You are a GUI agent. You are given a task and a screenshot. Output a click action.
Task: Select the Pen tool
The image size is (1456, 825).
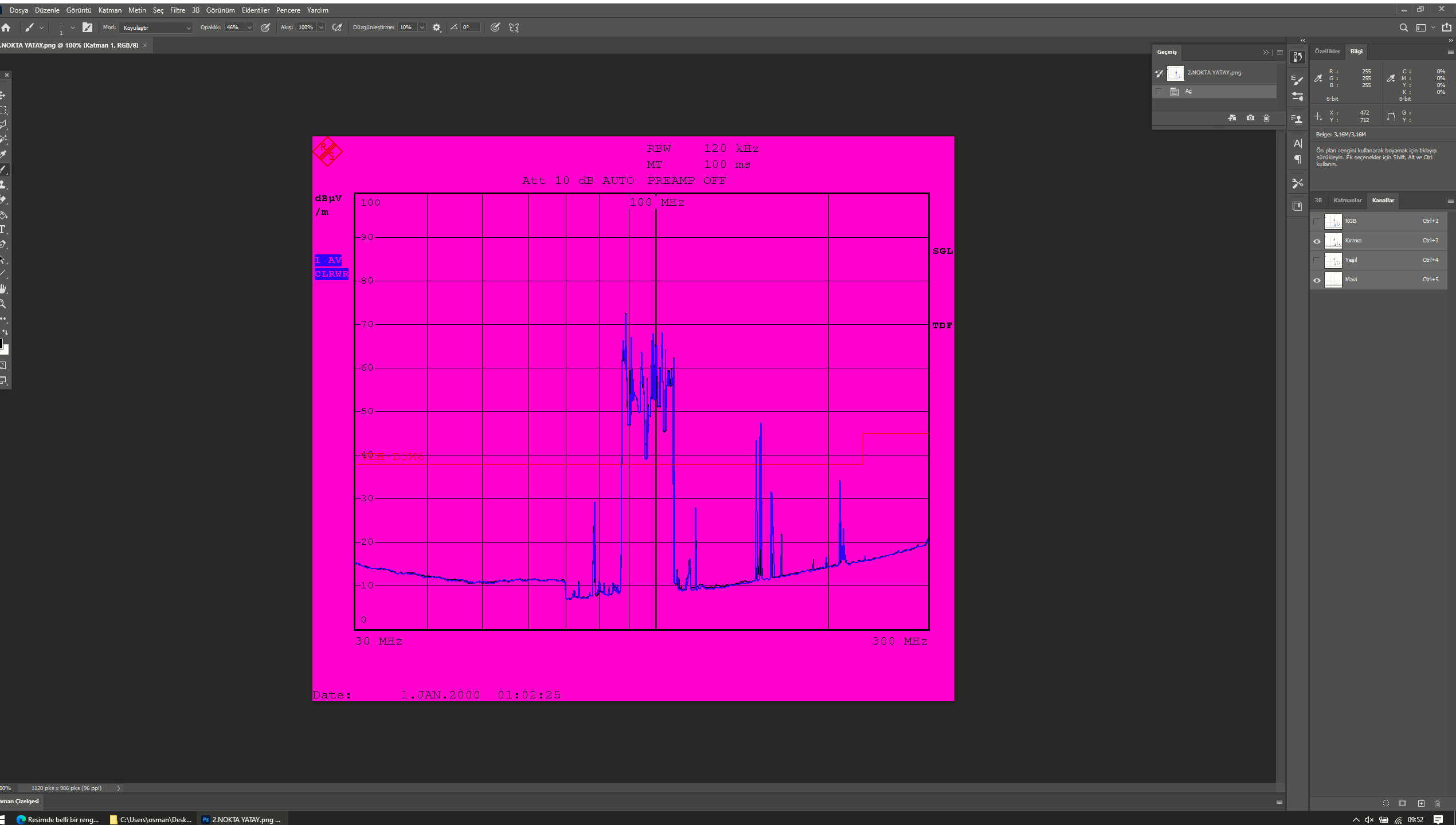(3, 245)
